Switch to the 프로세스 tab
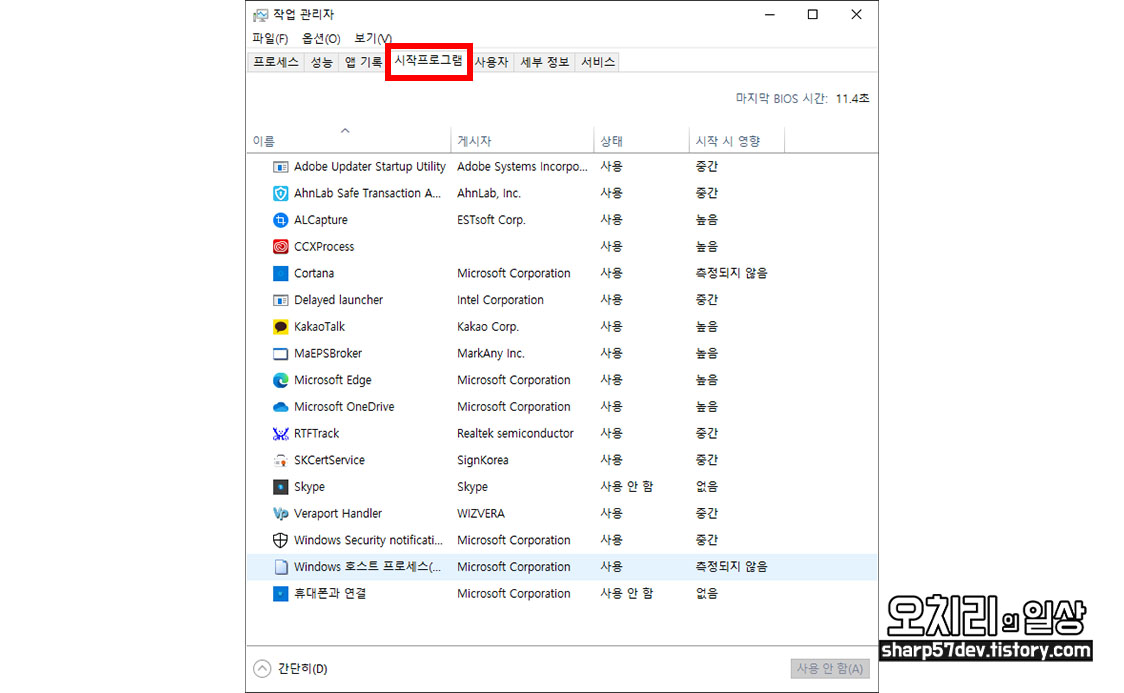1124x693 pixels. click(x=276, y=62)
